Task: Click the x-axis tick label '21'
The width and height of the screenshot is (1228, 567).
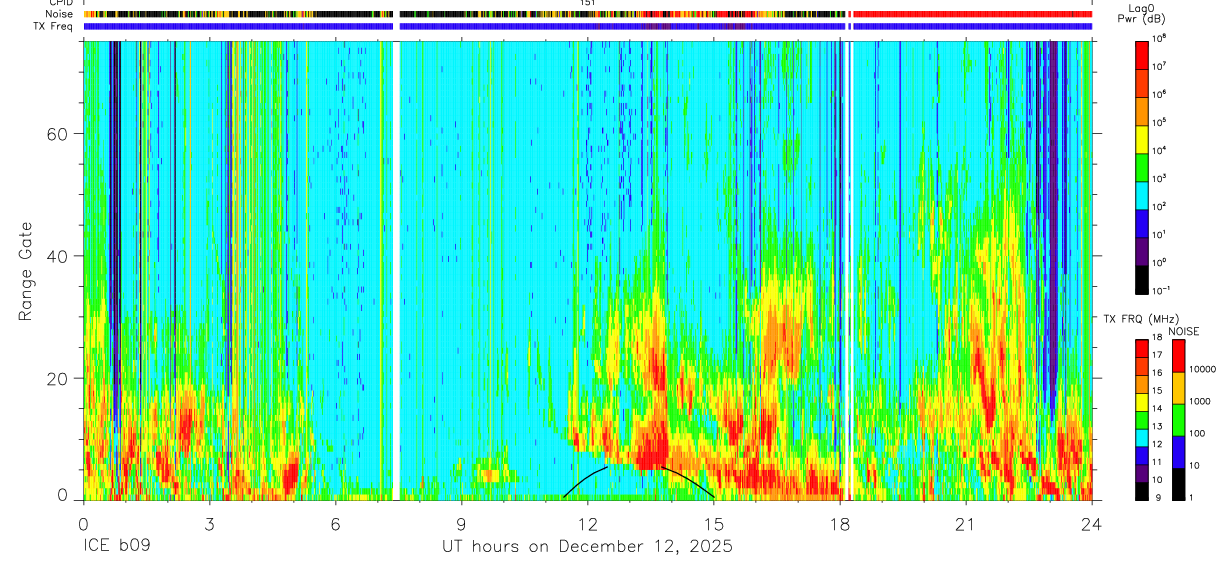Action: 966,525
